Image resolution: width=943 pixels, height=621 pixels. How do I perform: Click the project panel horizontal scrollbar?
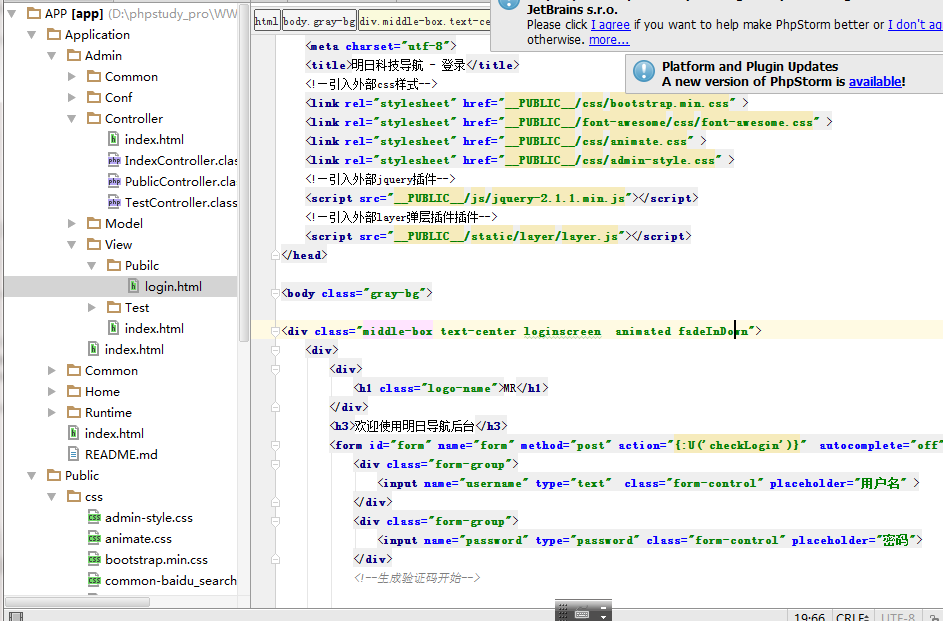pyautogui.click(x=78, y=602)
